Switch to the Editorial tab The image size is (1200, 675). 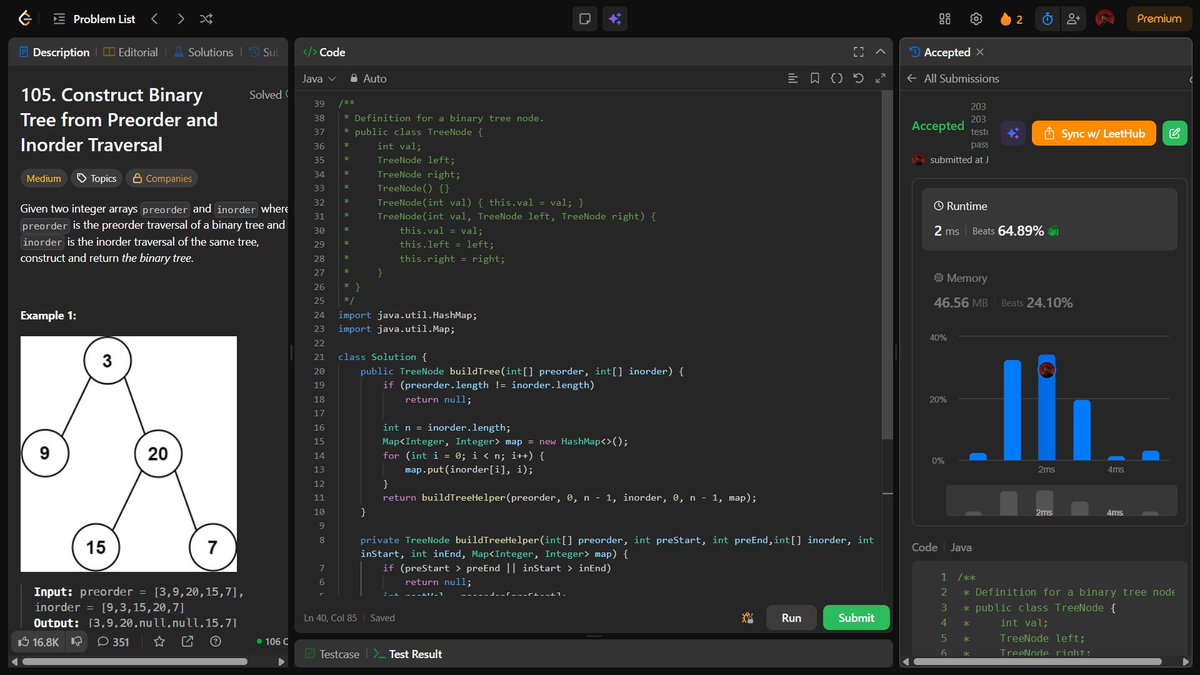click(x=131, y=52)
